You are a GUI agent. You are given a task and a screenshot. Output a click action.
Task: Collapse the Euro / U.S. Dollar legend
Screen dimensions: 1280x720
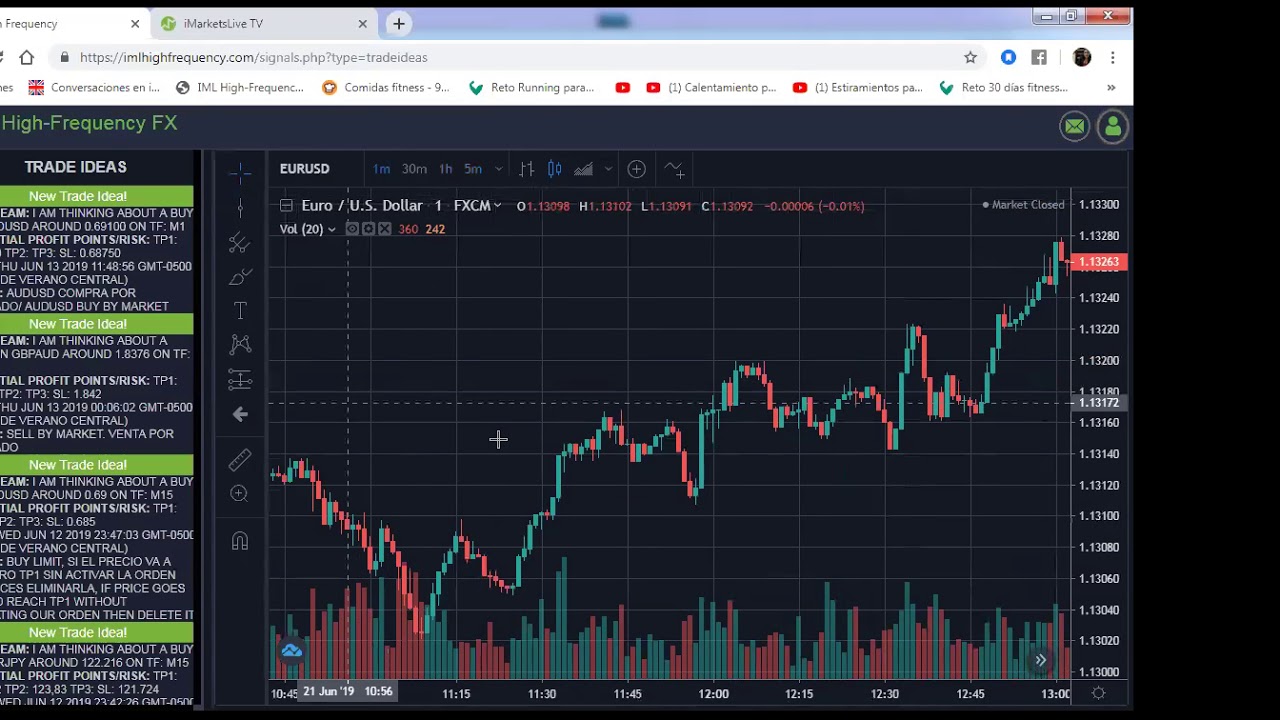point(286,206)
